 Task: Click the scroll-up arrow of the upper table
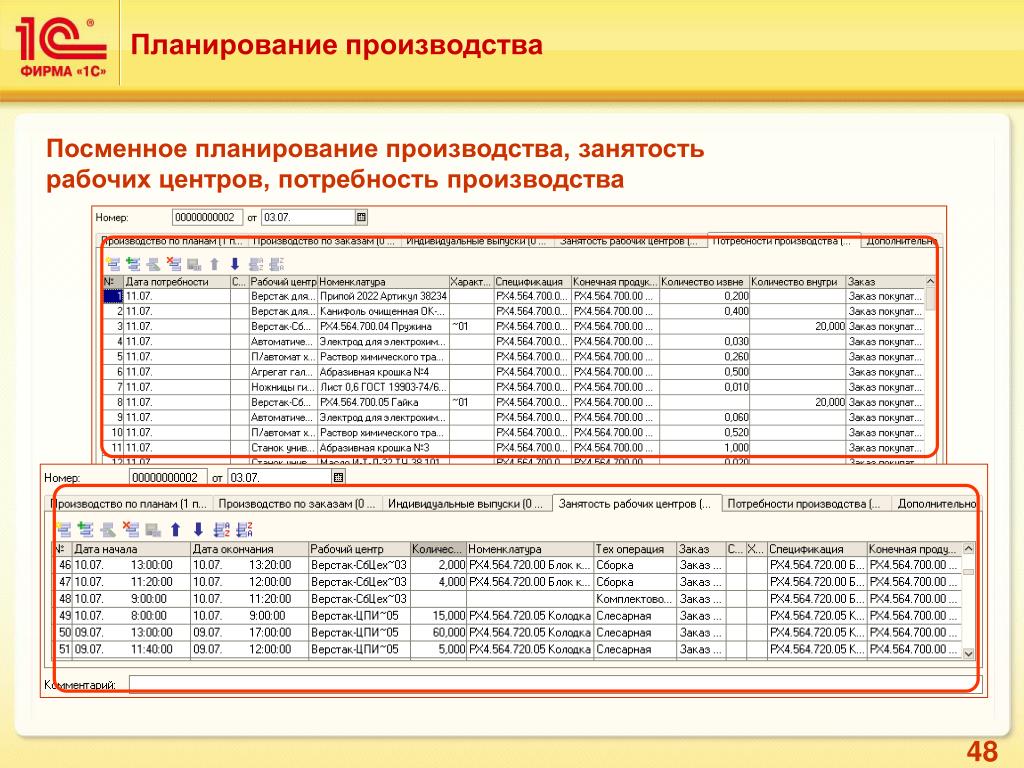(x=931, y=281)
